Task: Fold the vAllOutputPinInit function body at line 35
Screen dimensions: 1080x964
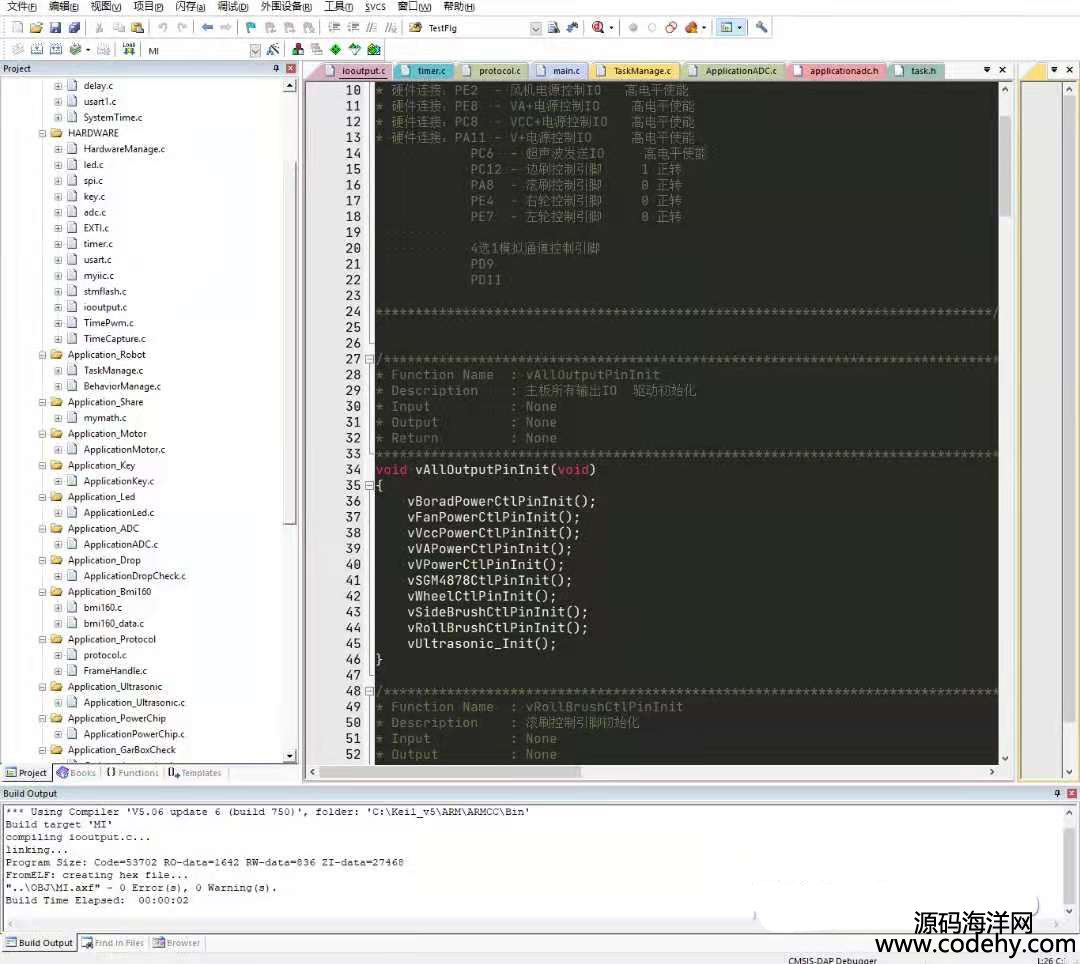Action: [x=369, y=485]
